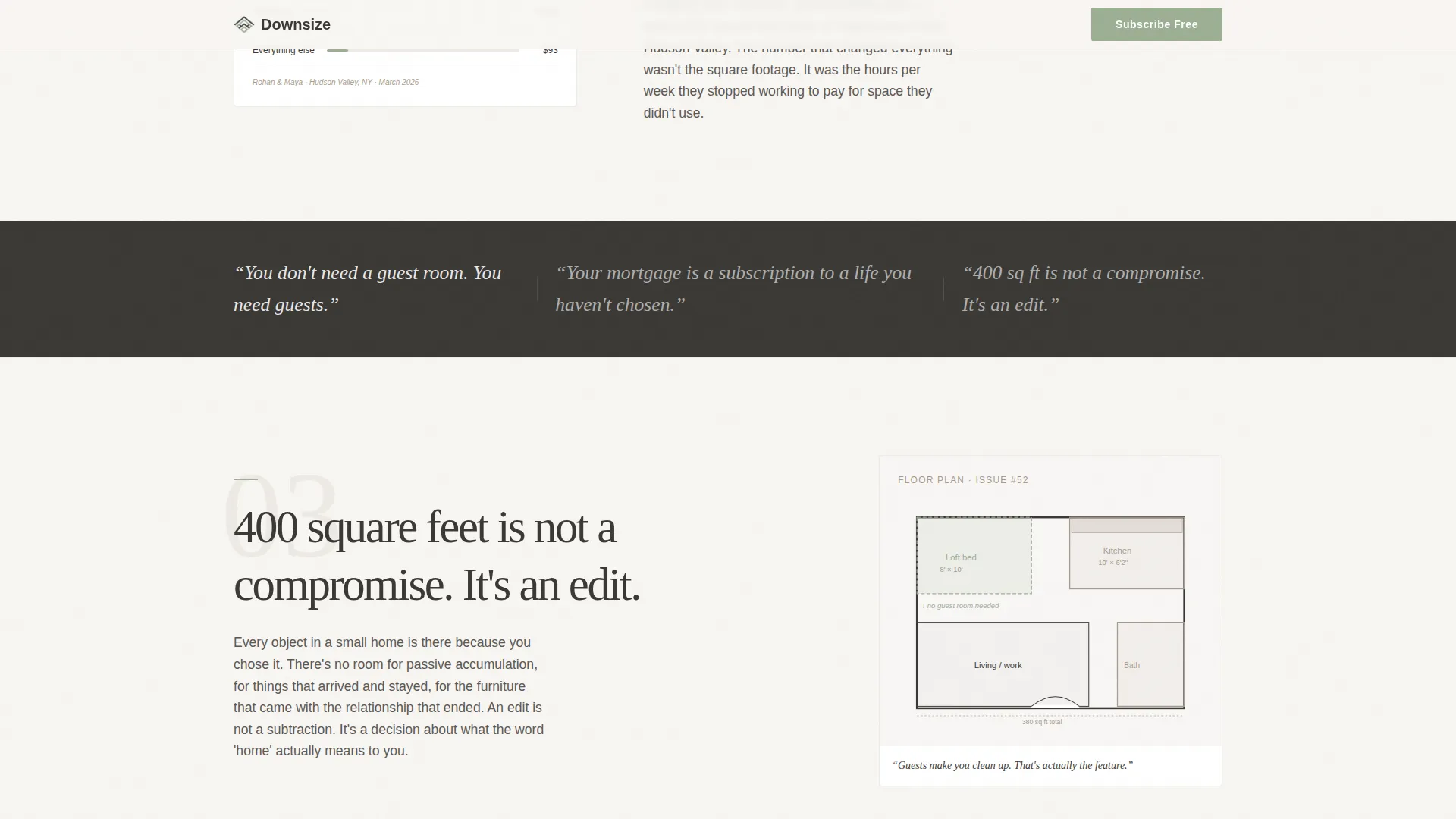
Task: Click the heading "400 square feet is not a compromise"
Action: [437, 556]
